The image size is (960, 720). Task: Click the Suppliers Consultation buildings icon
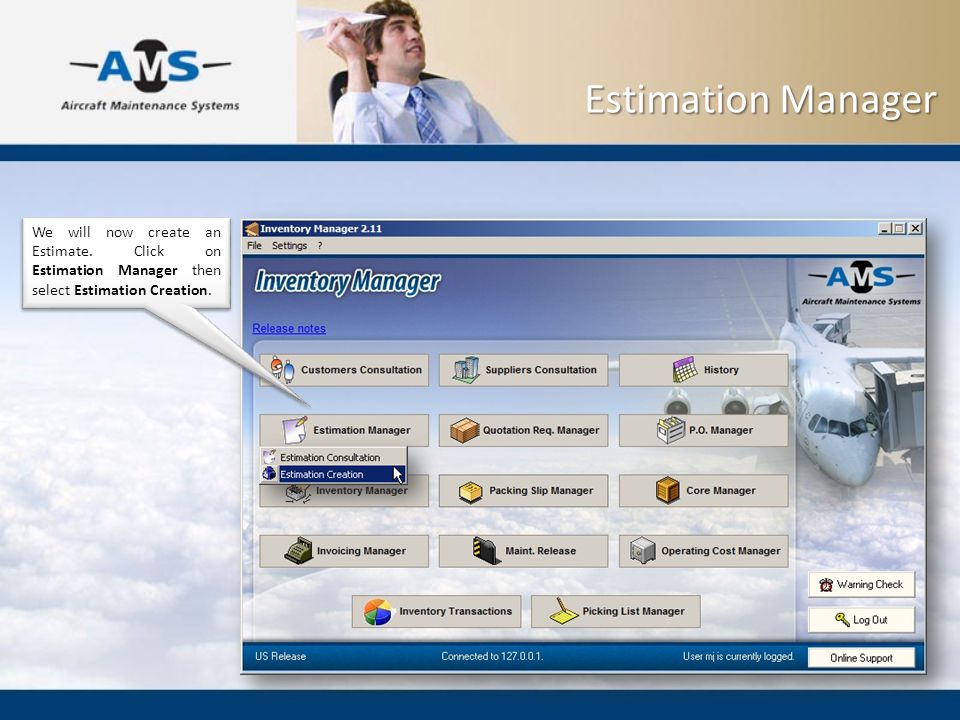click(467, 370)
